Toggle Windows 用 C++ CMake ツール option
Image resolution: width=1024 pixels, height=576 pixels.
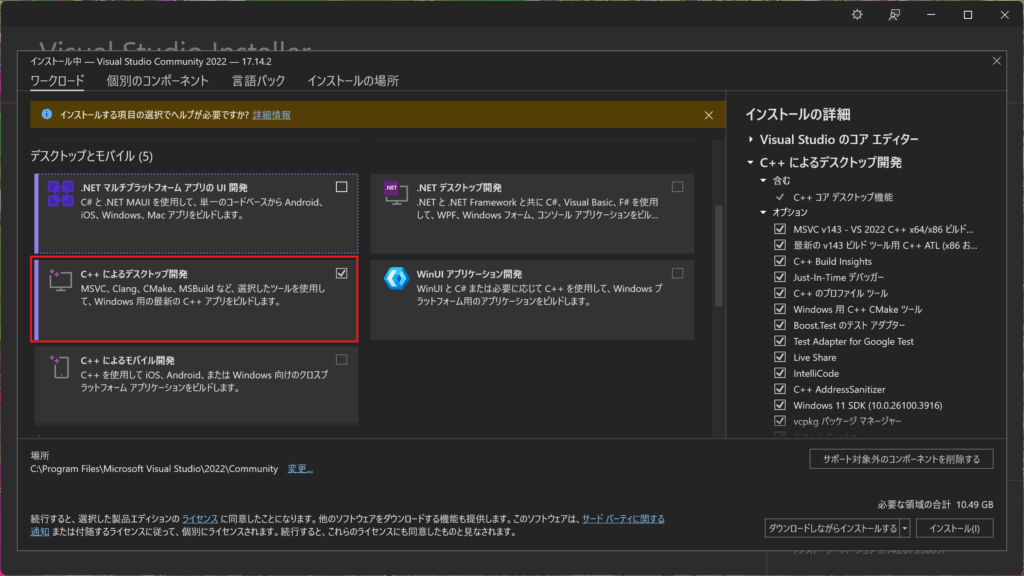click(x=780, y=309)
